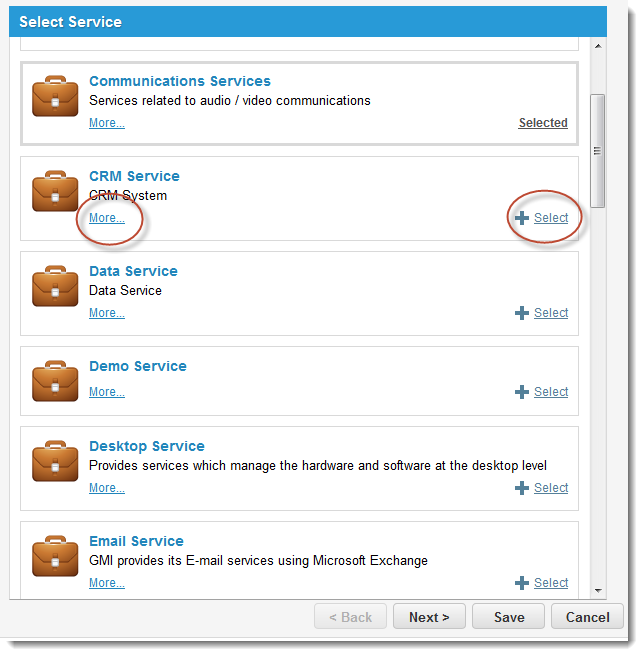Click the Email Service briefcase icon
Screen dimensions: 643x656
click(55, 556)
